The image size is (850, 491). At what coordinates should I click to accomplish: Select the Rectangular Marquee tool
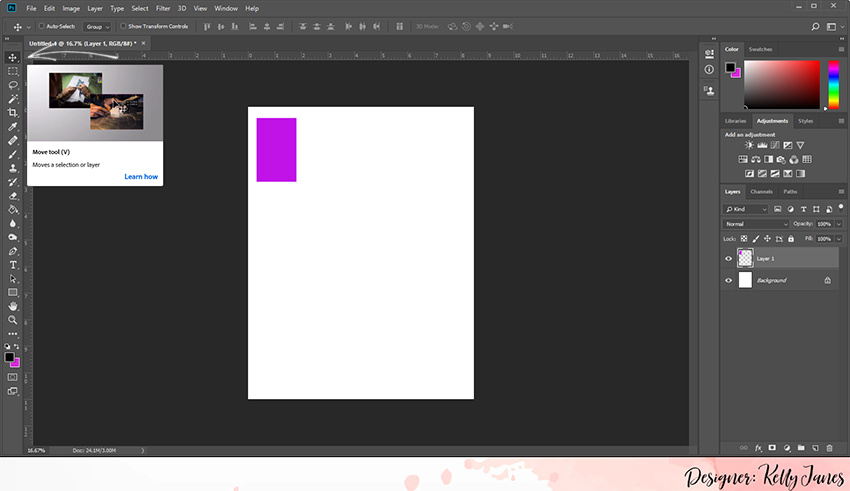click(x=12, y=72)
